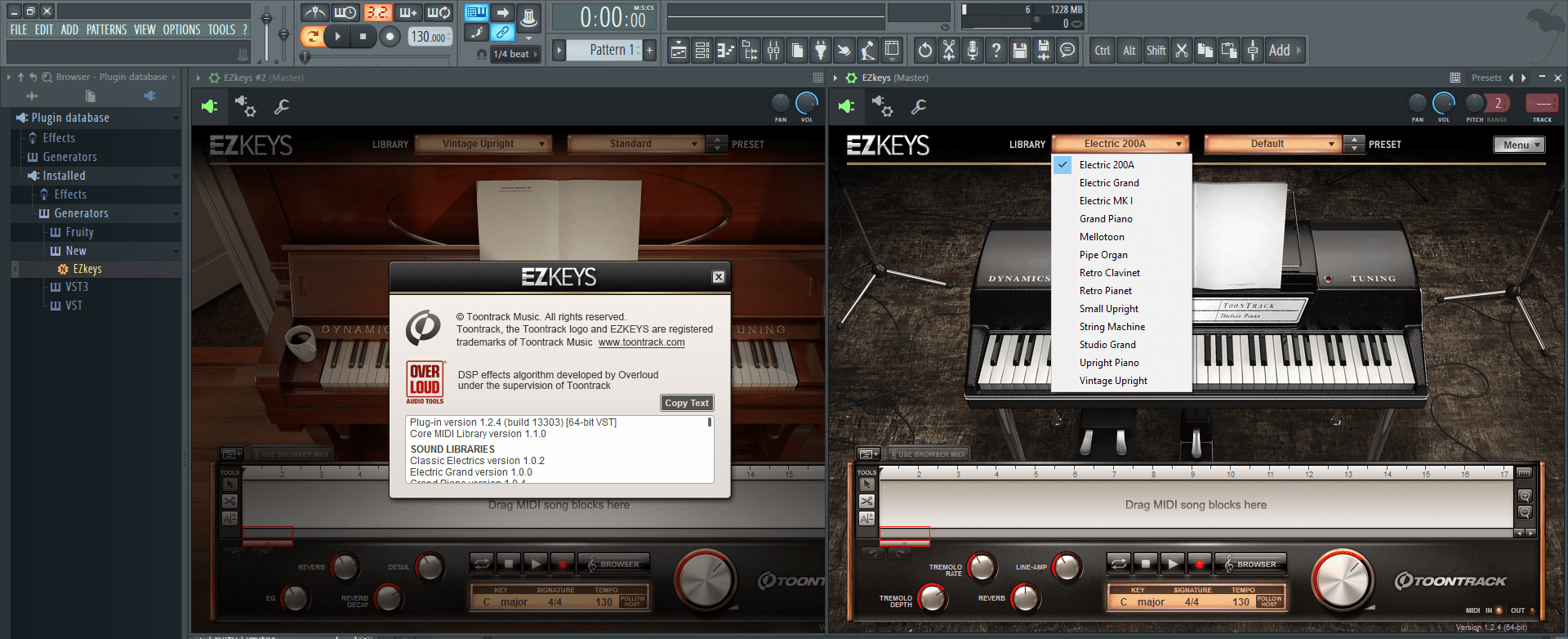Select the scissors split tool in right EZkeys

[x=866, y=501]
